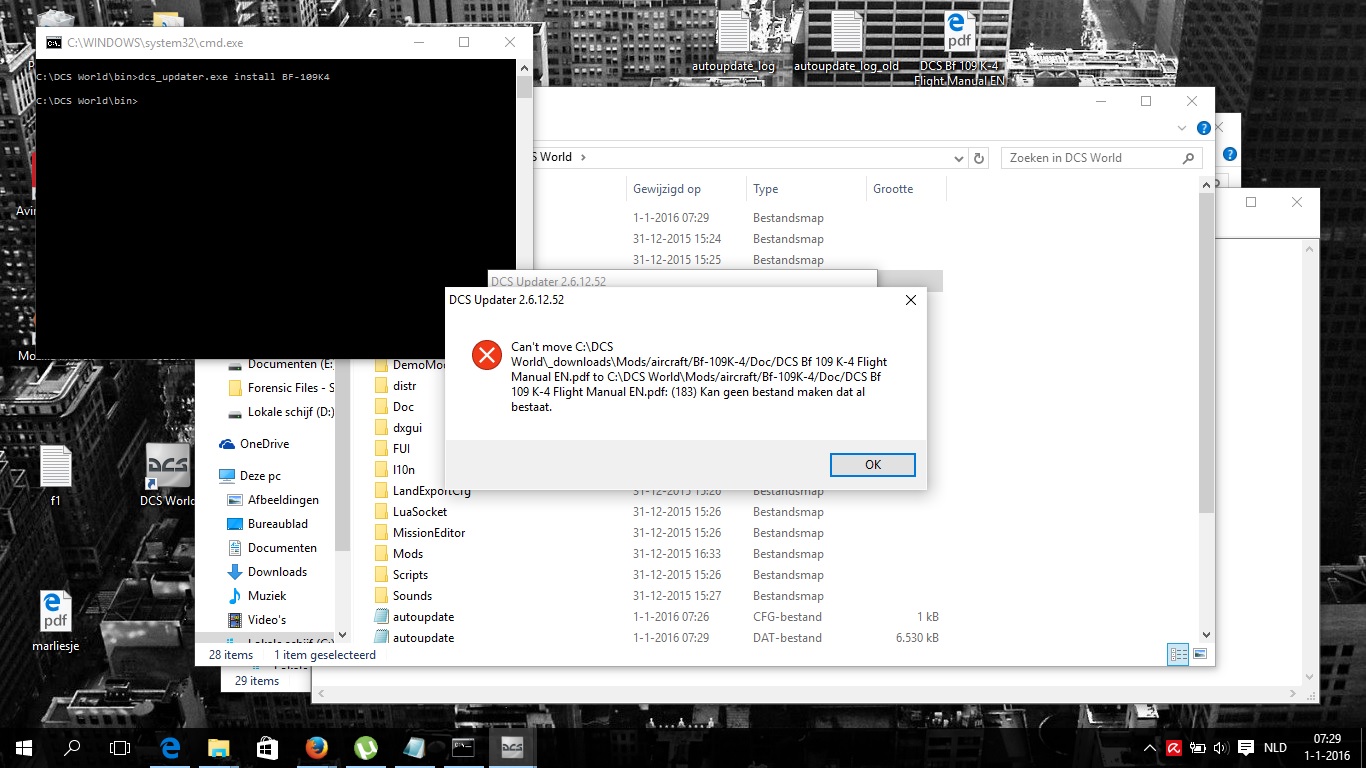This screenshot has width=1366, height=768.
Task: Switch Explorer to details view icon
Action: click(x=1178, y=654)
